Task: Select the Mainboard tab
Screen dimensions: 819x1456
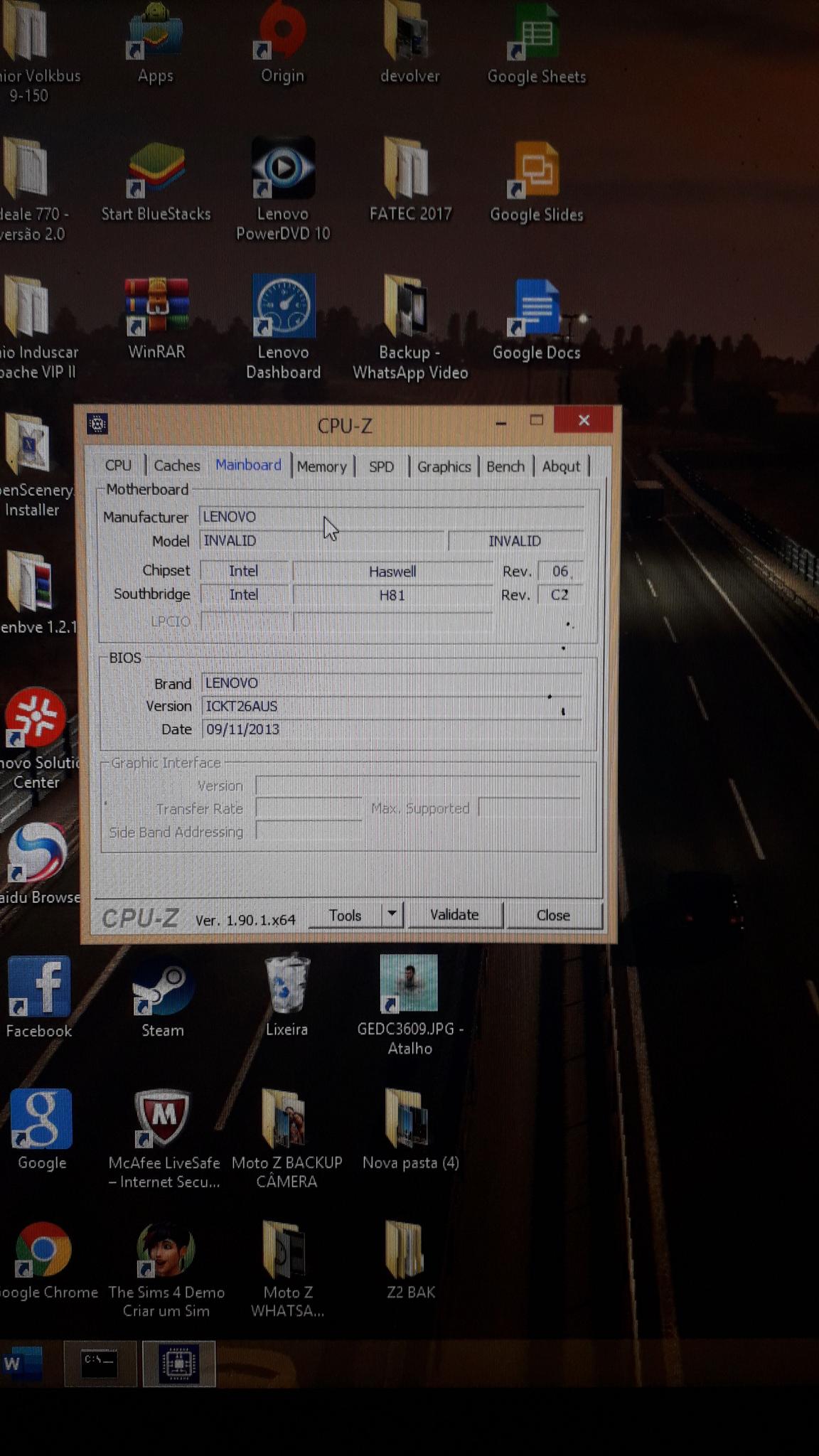Action: click(x=248, y=465)
